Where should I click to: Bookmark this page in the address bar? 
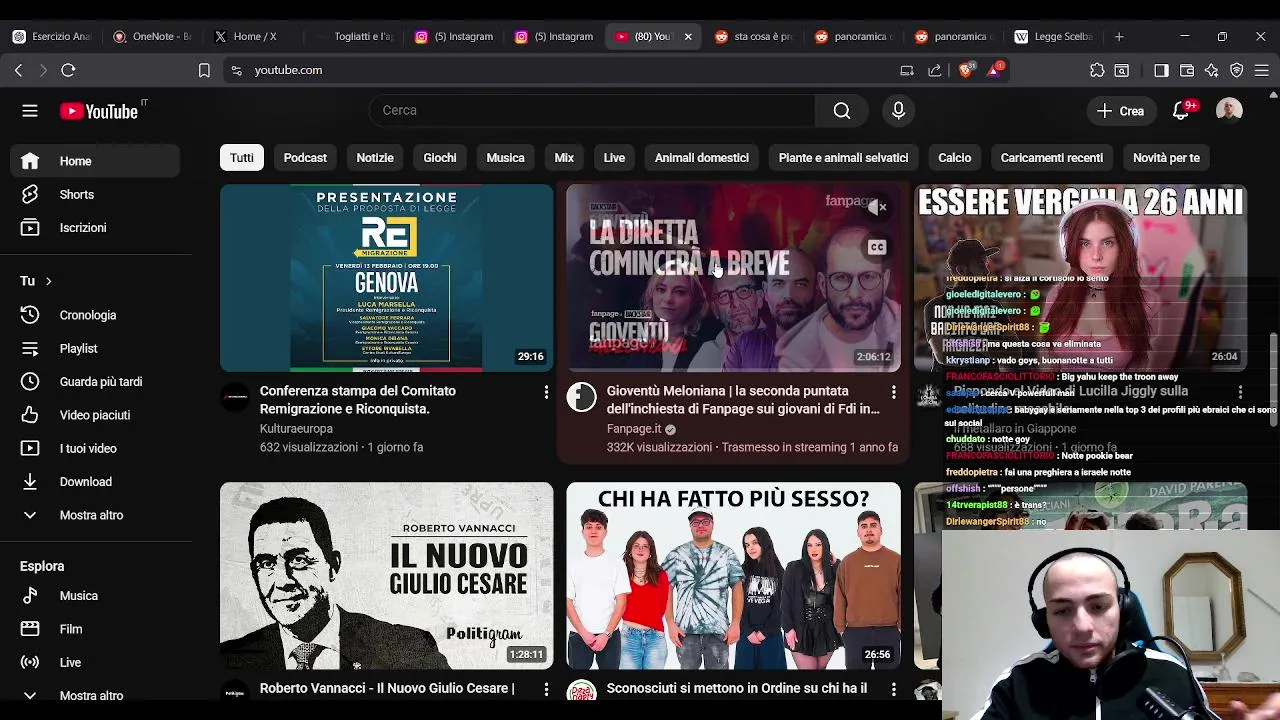click(x=204, y=70)
